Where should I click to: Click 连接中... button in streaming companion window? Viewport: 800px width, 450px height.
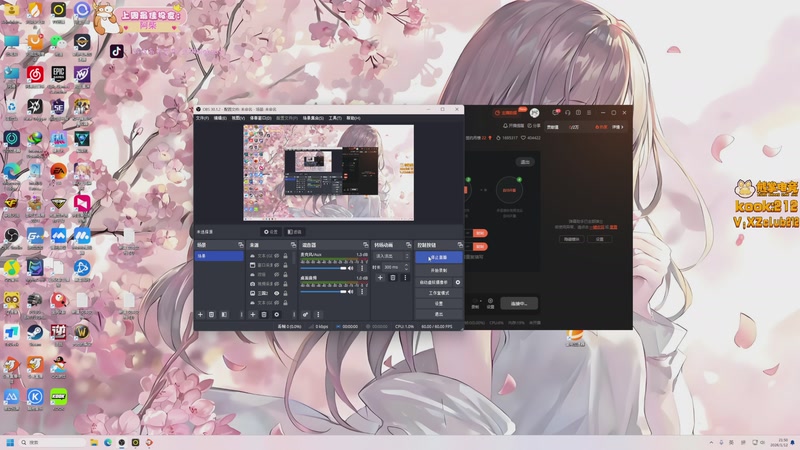[x=519, y=304]
